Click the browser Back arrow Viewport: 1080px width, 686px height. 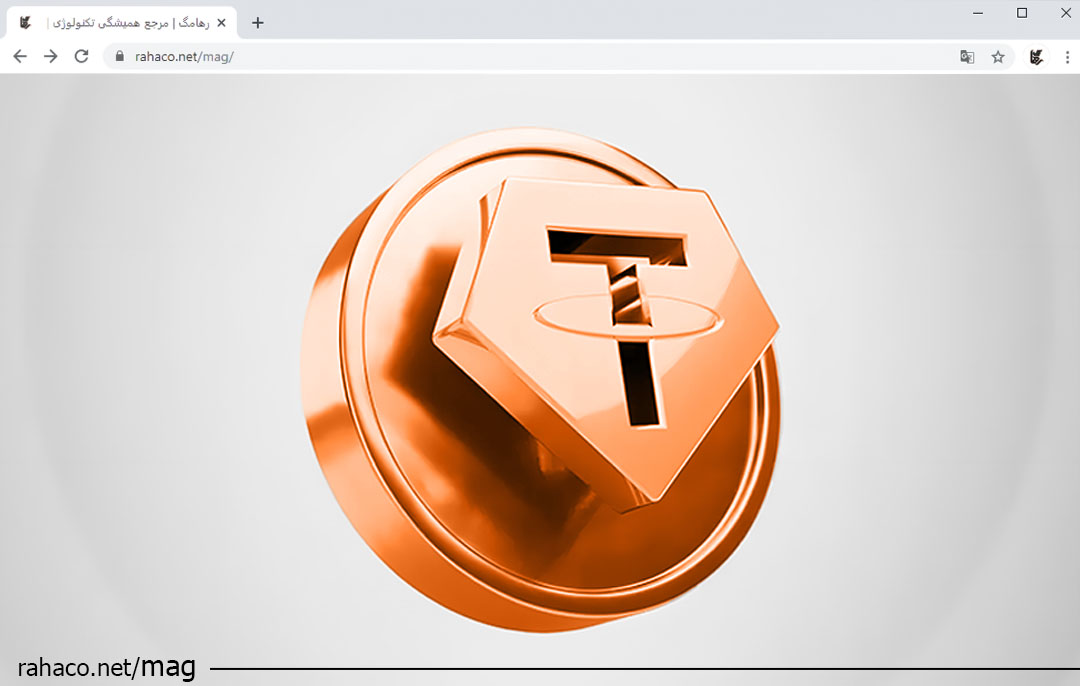coord(20,57)
